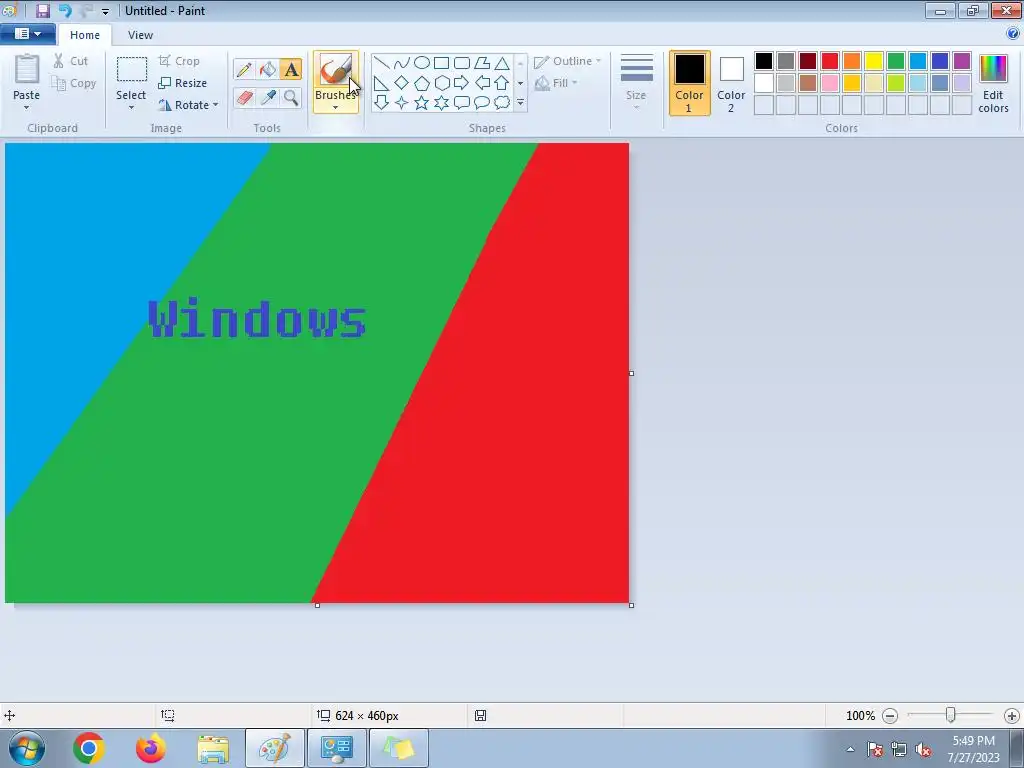Select the Fill with color bucket tool
Image resolution: width=1024 pixels, height=768 pixels.
(x=268, y=69)
